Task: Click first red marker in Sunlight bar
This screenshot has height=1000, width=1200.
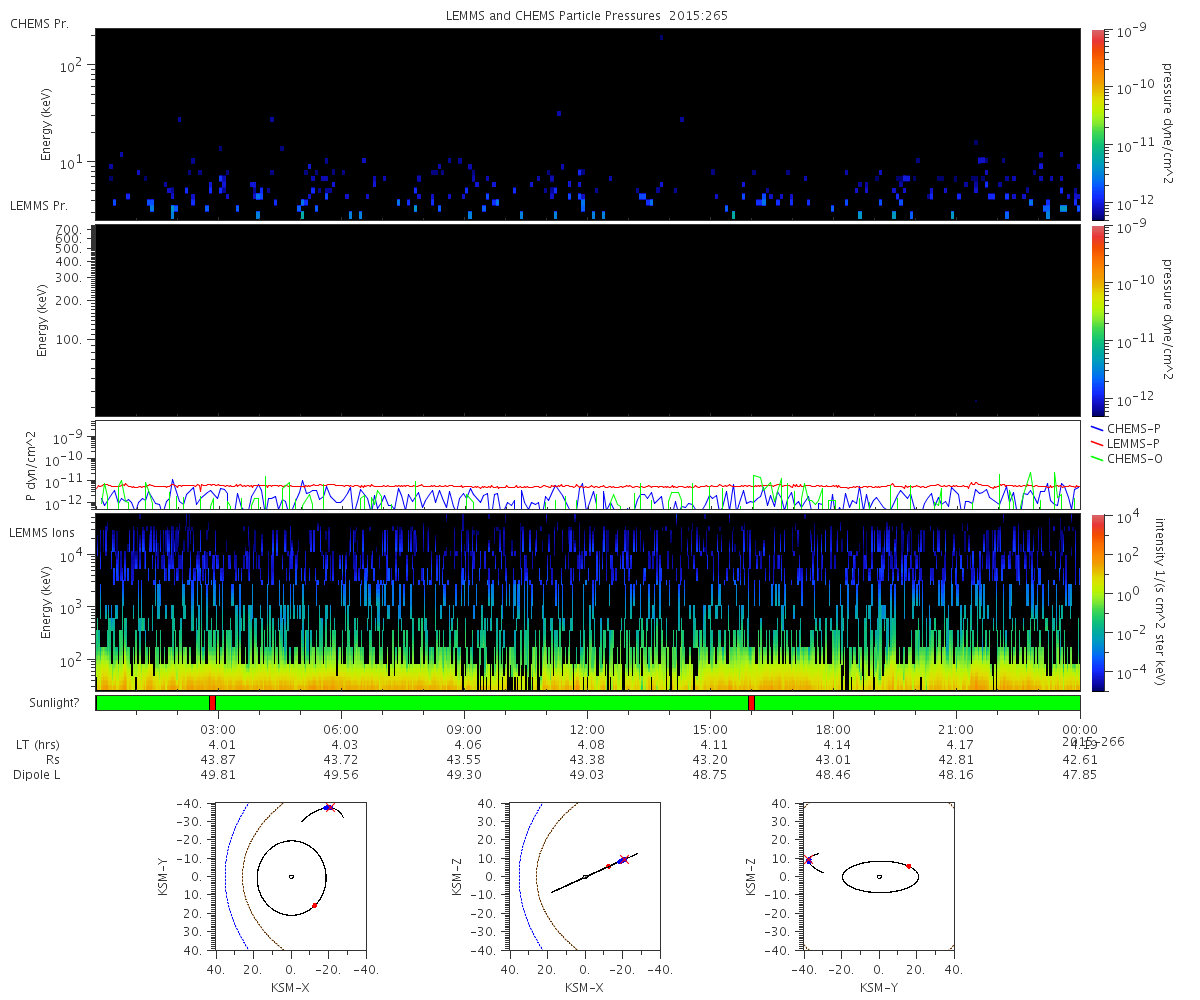Action: [x=212, y=703]
